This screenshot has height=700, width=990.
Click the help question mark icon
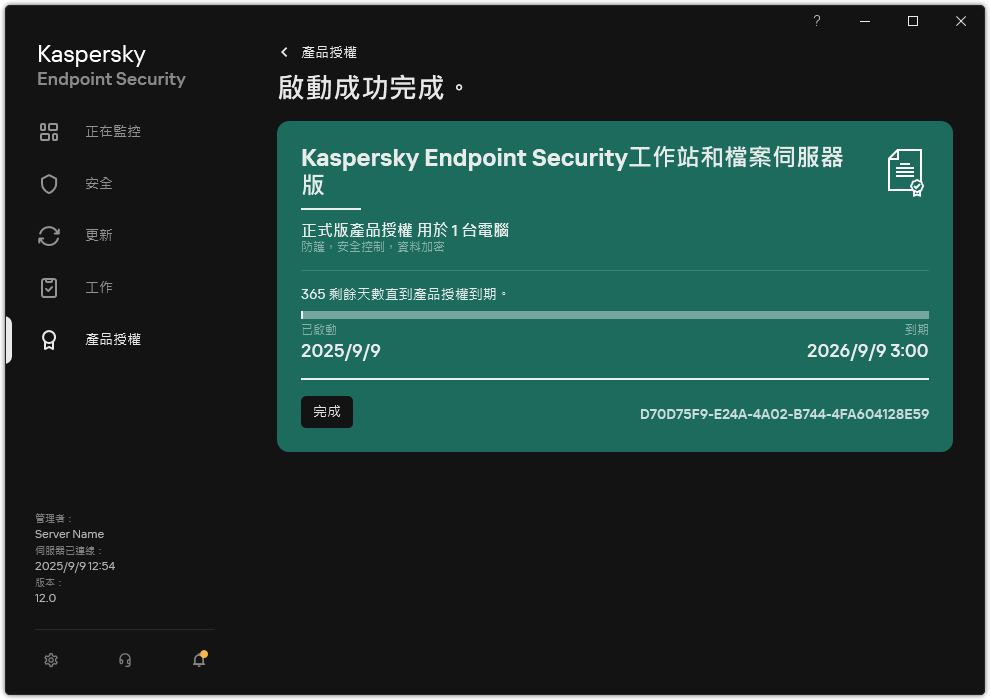(x=816, y=20)
